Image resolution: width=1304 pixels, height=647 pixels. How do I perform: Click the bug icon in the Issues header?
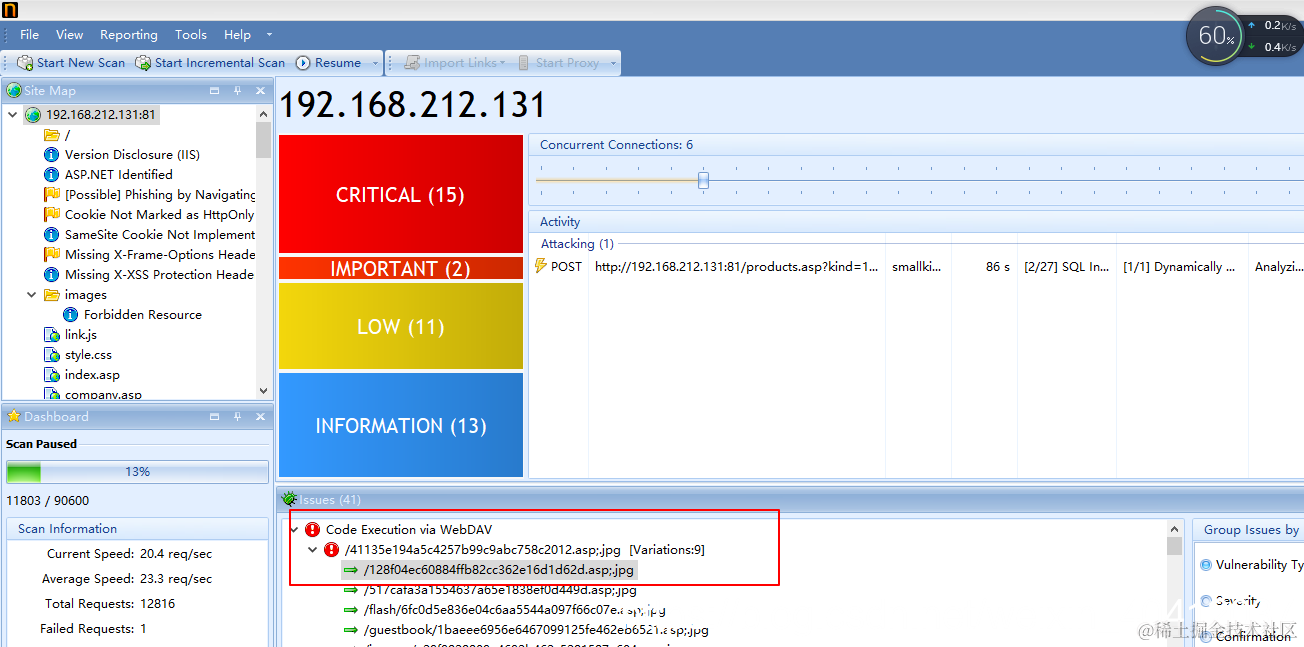point(289,499)
